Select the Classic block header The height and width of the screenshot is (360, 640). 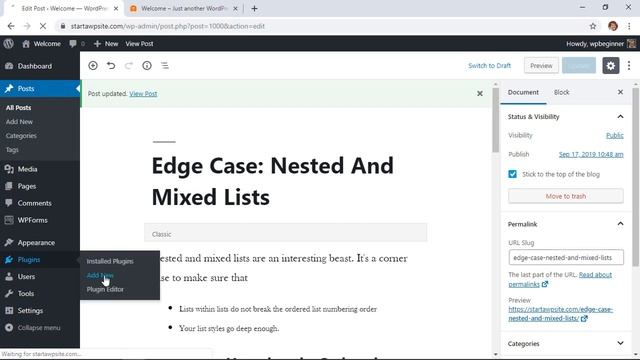coord(285,234)
